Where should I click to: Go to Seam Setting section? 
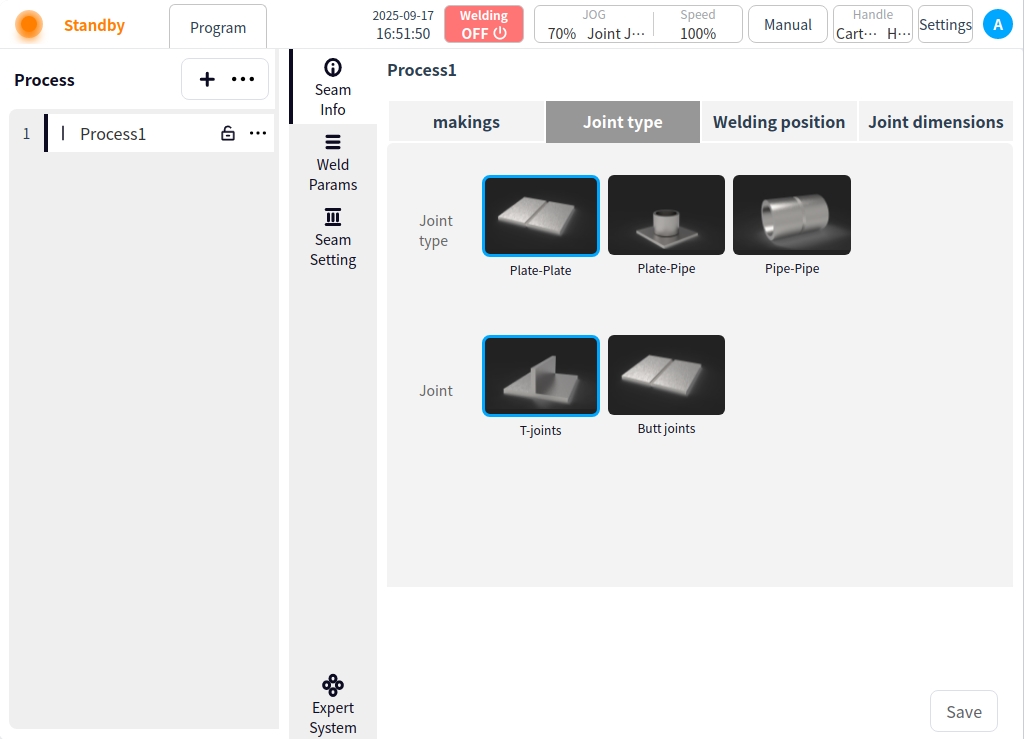pyautogui.click(x=333, y=237)
